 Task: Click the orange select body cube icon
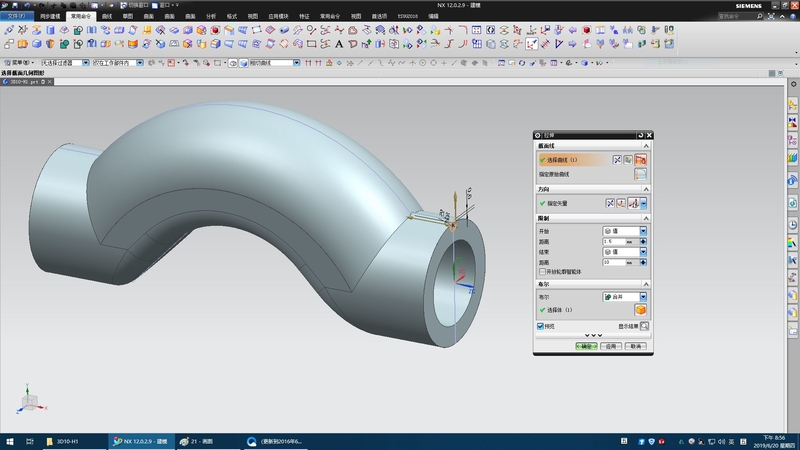pyautogui.click(x=641, y=311)
